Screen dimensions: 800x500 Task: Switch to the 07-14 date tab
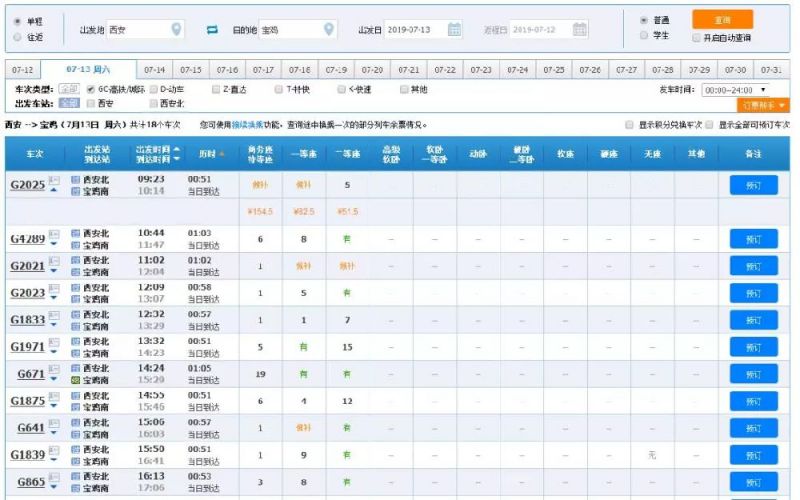pos(155,70)
